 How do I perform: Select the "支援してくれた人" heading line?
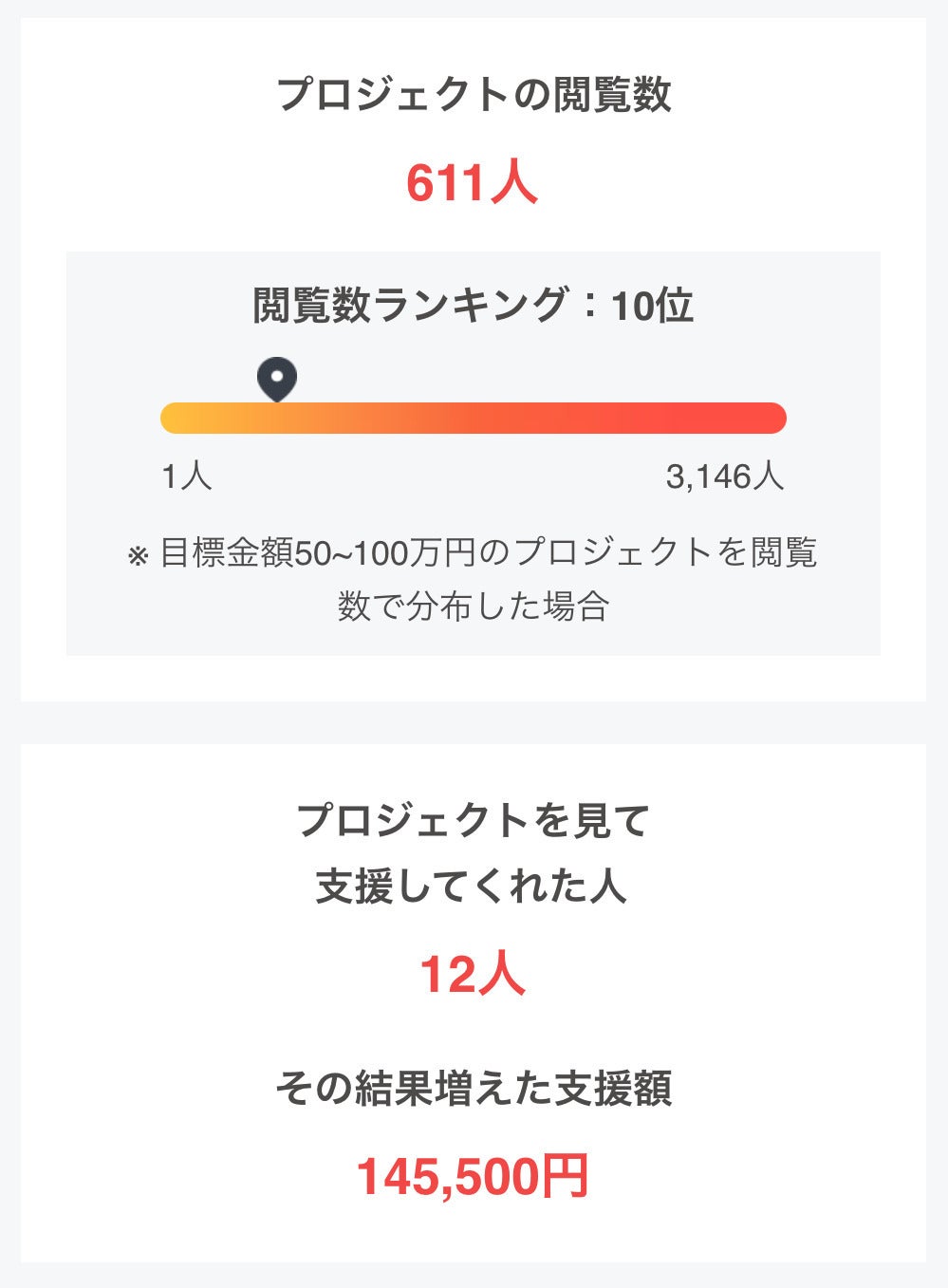[x=472, y=886]
